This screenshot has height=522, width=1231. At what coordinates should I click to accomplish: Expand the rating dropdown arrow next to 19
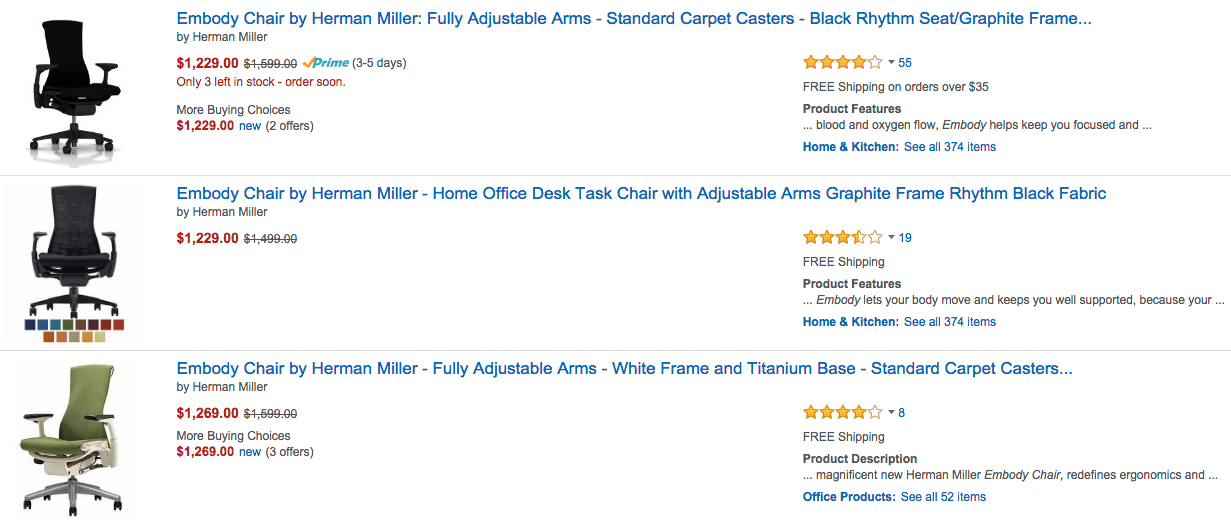(x=891, y=238)
